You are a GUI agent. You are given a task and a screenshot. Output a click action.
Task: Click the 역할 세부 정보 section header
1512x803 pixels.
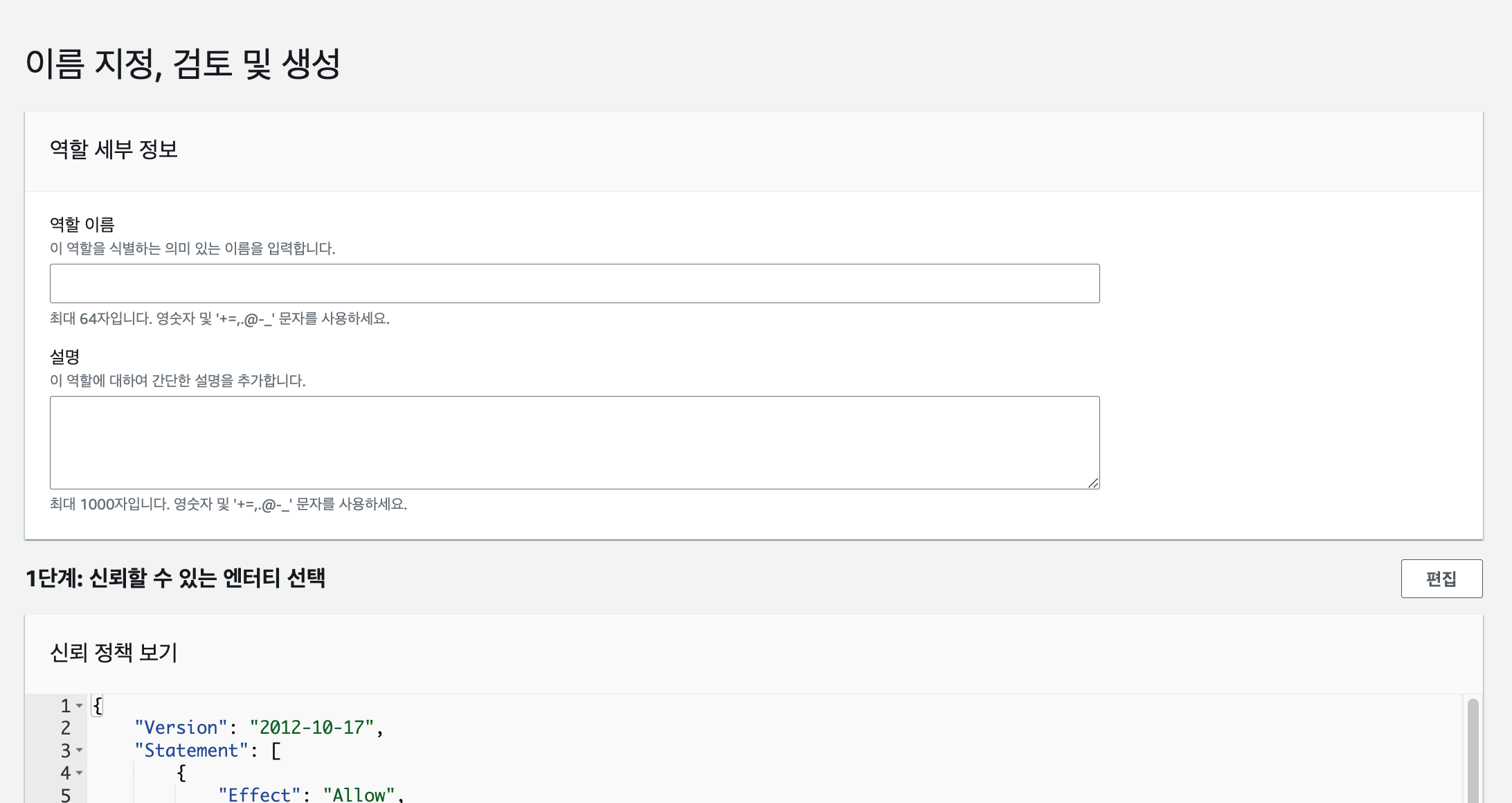click(114, 150)
